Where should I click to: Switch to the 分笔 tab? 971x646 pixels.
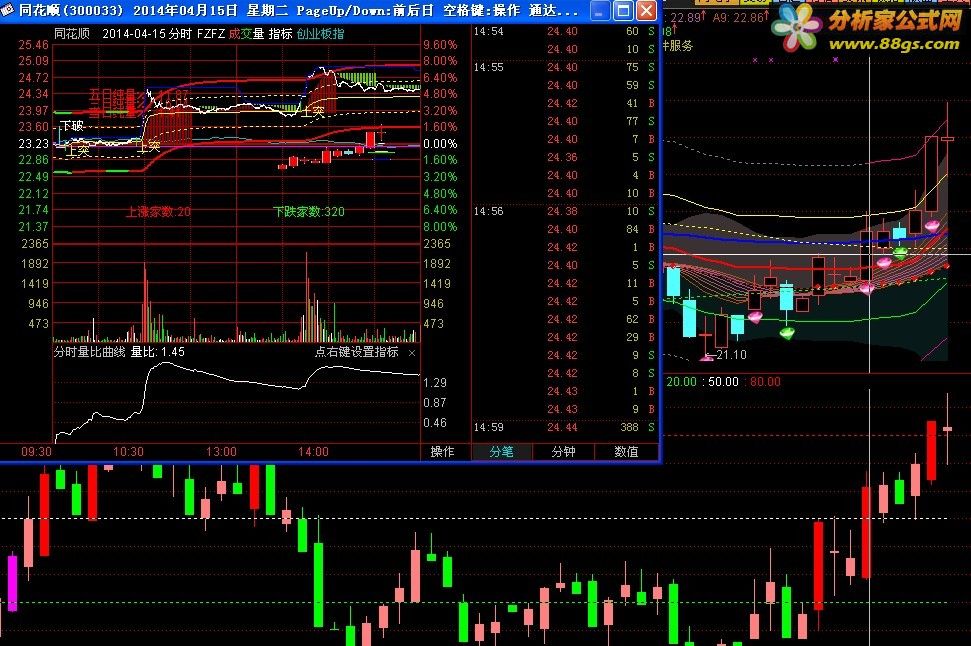tap(502, 452)
